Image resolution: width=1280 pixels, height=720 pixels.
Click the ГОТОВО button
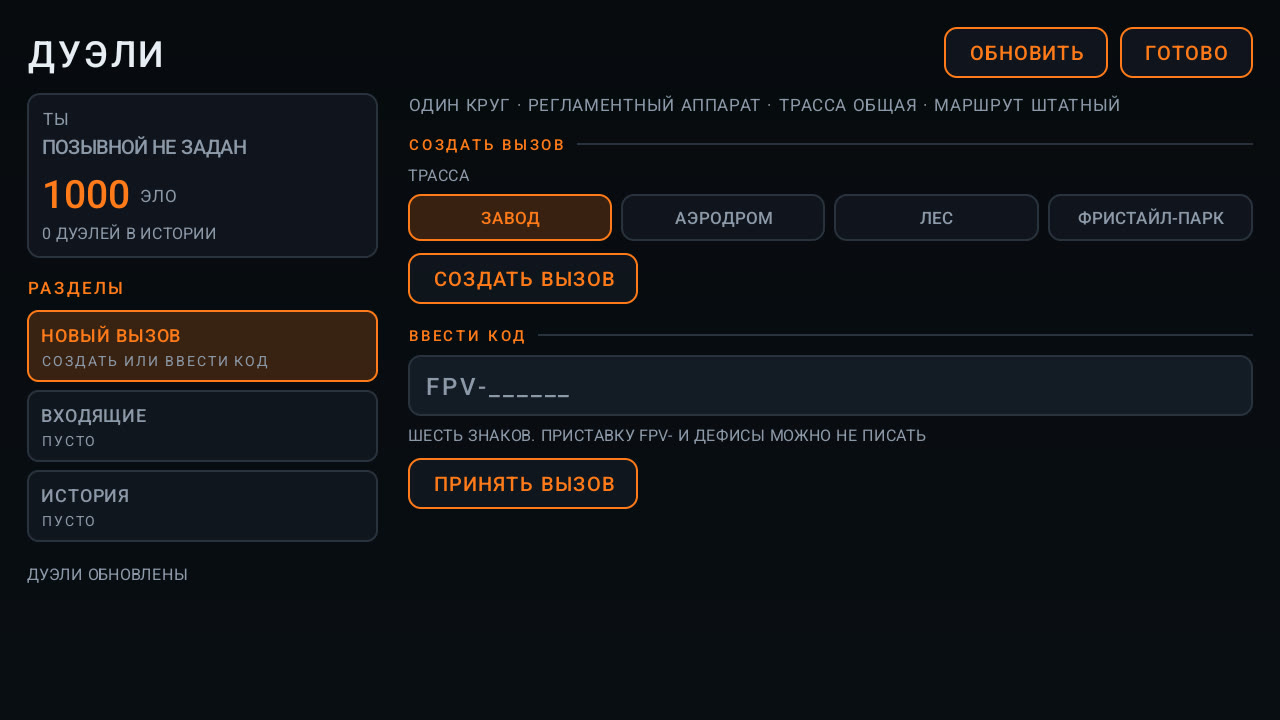1186,53
